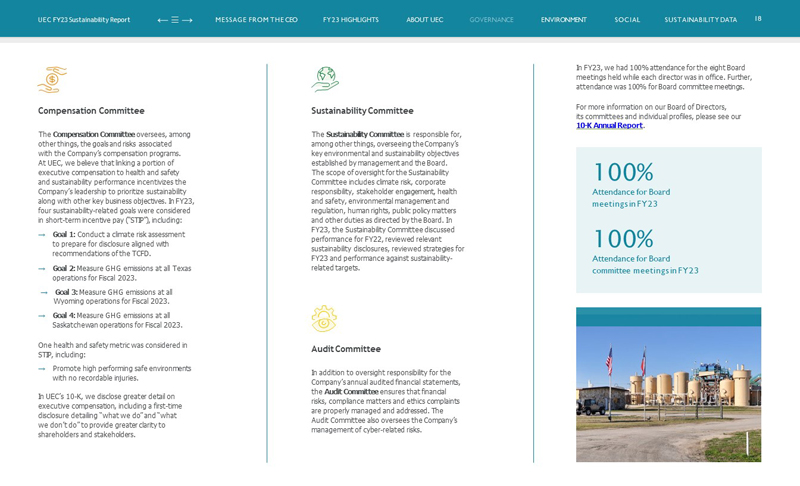The image size is (800, 486).
Task: Click the 100% Board meetings attendance stat
Action: point(624,173)
